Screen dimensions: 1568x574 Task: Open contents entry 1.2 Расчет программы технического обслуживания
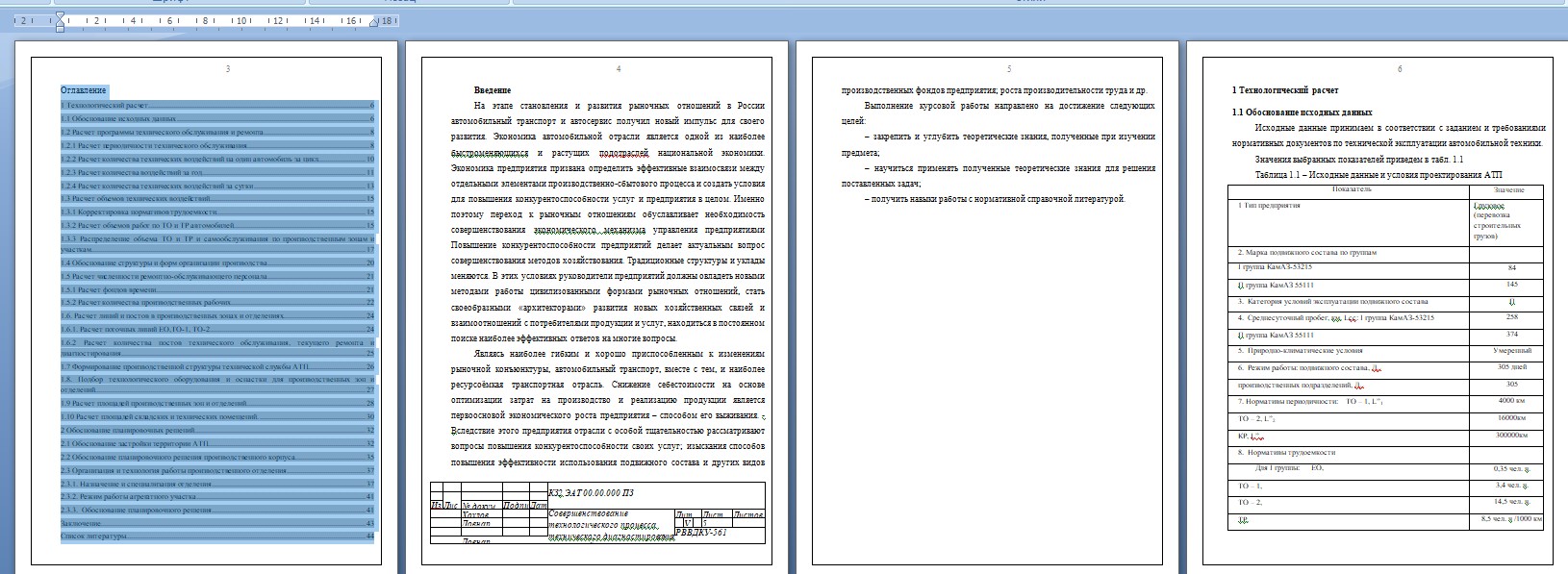click(x=162, y=132)
